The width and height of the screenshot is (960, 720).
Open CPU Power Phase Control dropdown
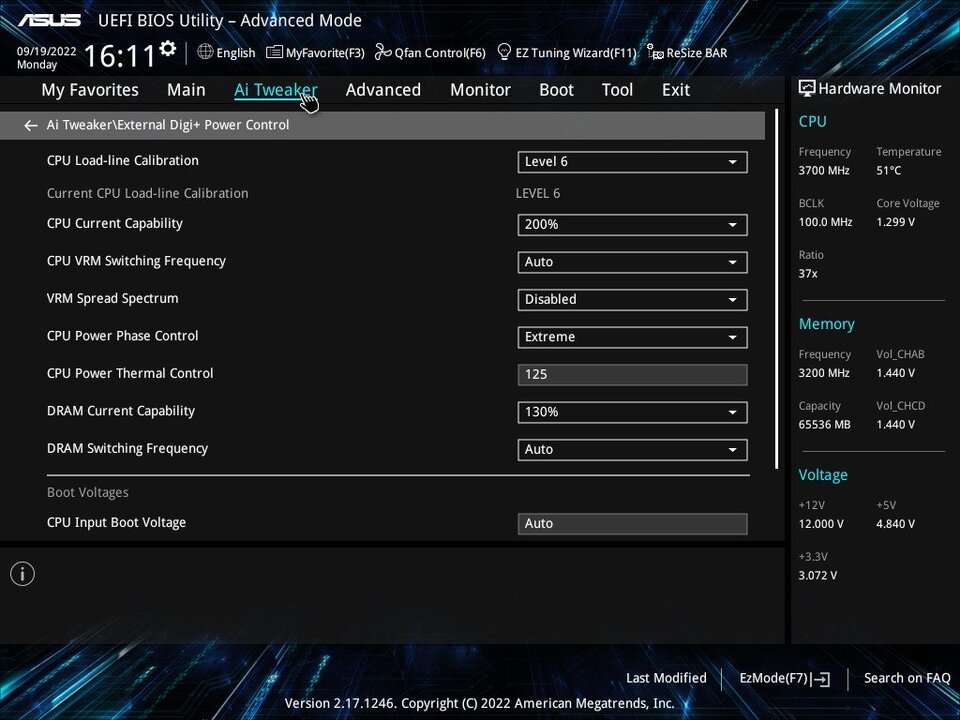tap(632, 337)
